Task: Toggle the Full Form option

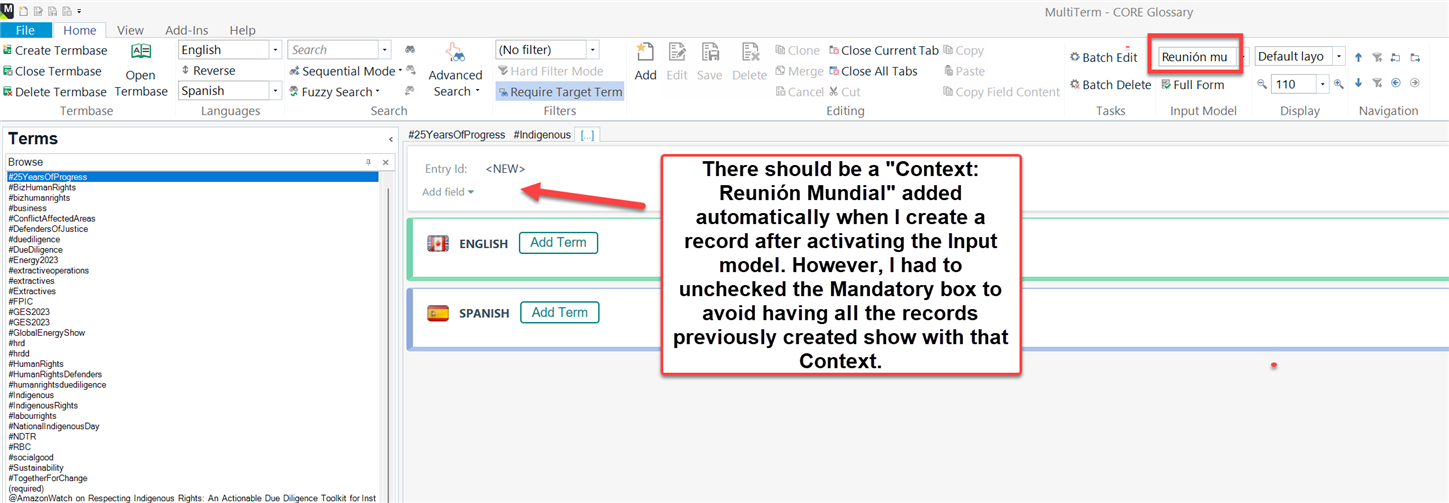Action: coord(1192,85)
